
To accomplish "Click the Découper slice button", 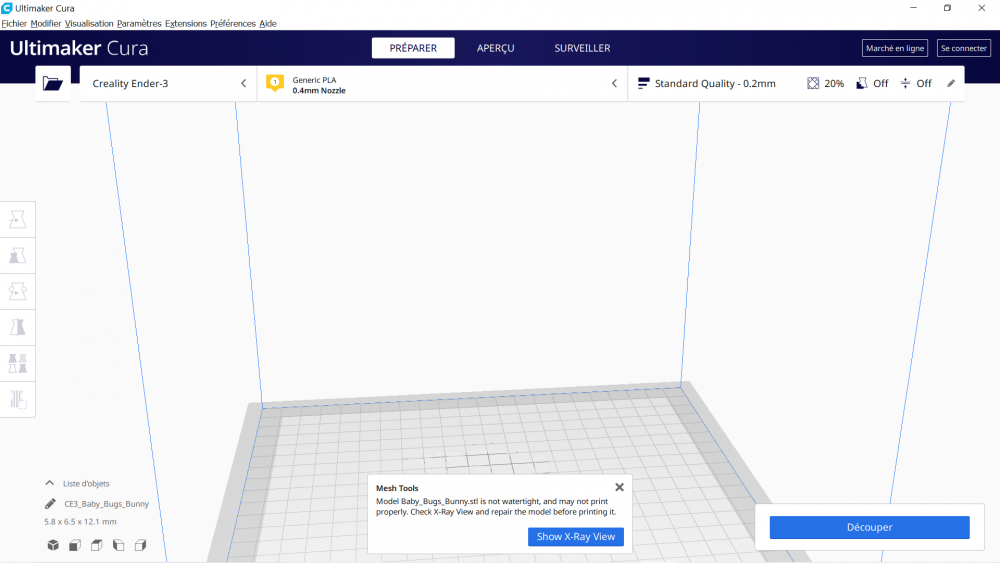I will (869, 527).
